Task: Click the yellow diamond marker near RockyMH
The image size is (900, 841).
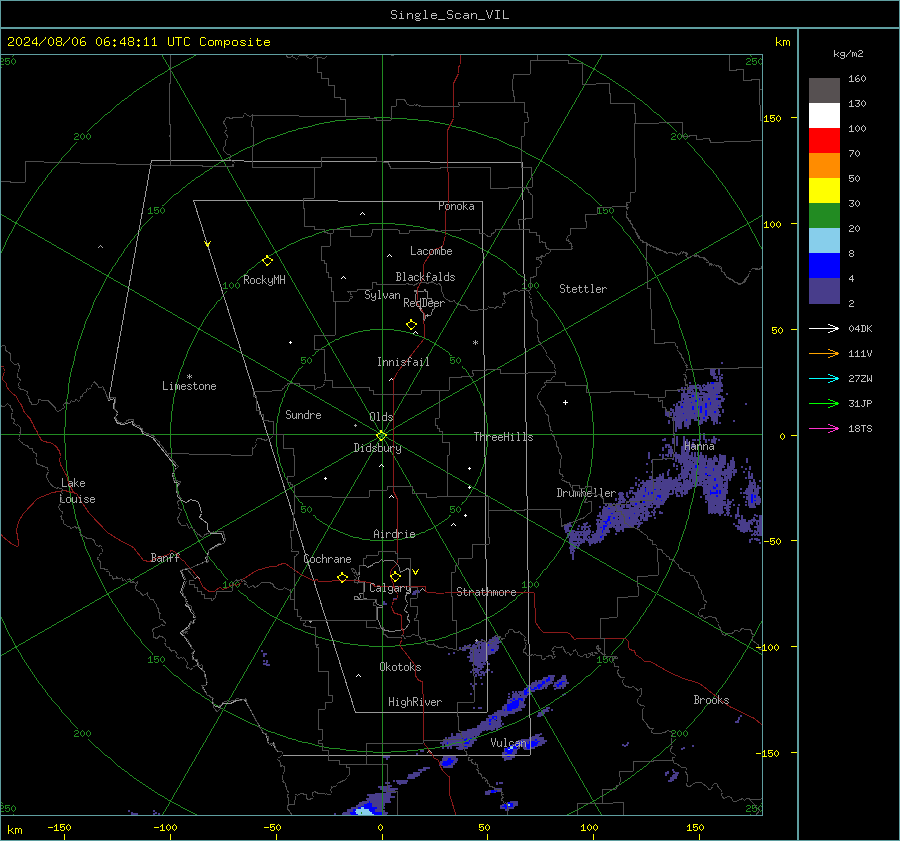Action: click(x=267, y=261)
